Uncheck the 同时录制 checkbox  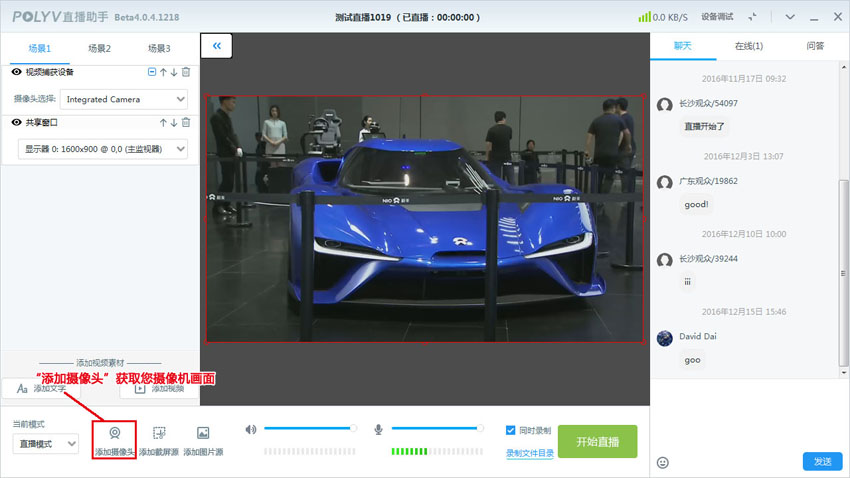pyautogui.click(x=511, y=430)
